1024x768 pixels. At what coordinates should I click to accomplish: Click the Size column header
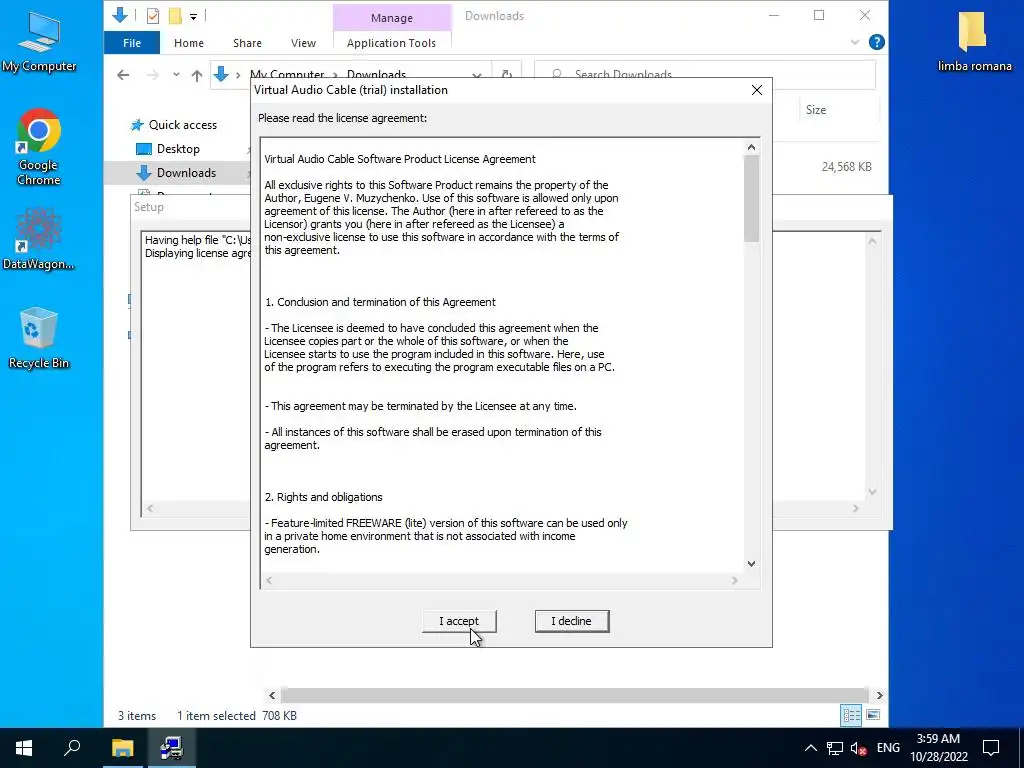pos(816,110)
